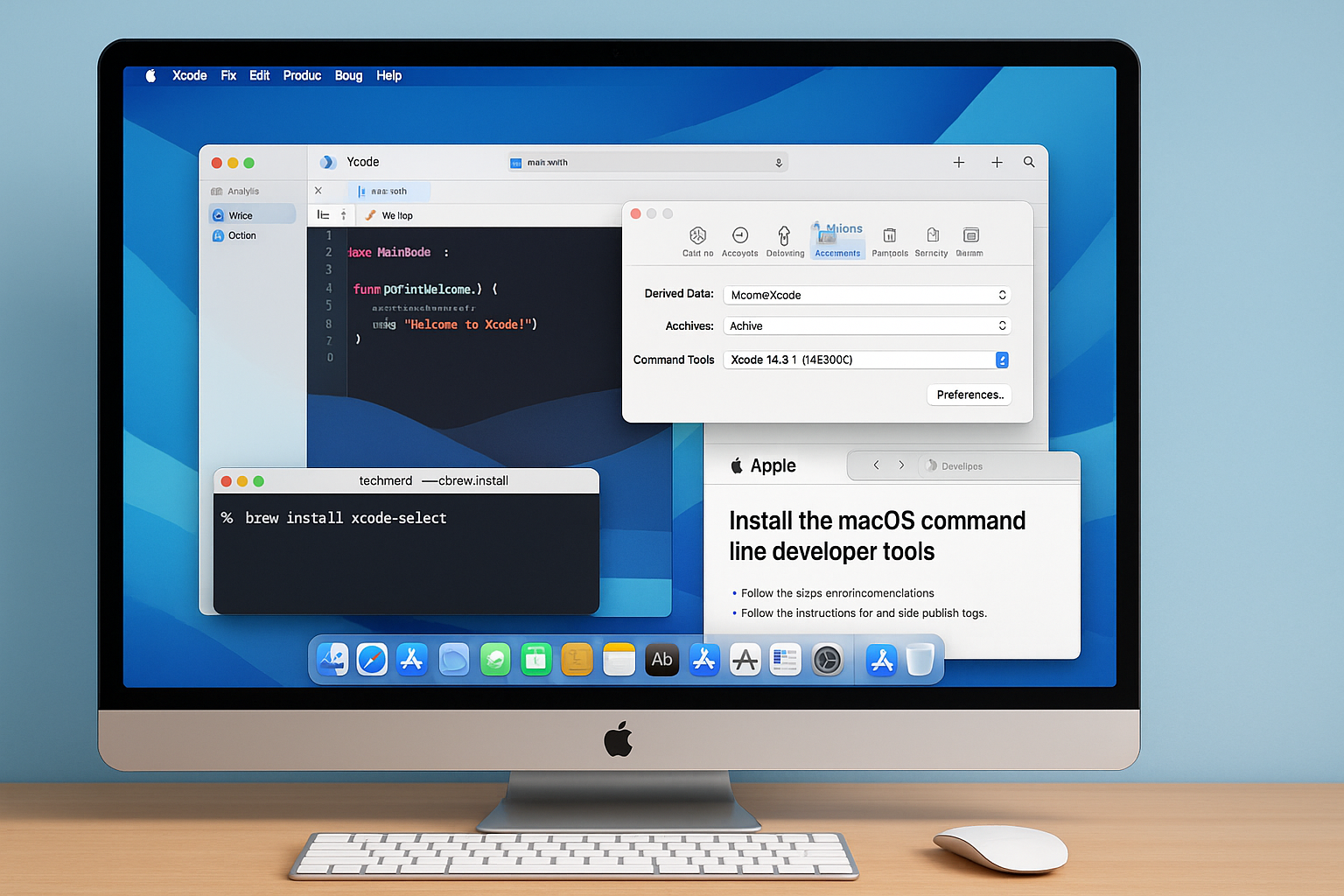This screenshot has height=896, width=1344.
Task: Open the Edit menu in the menu bar
Action: [x=259, y=75]
